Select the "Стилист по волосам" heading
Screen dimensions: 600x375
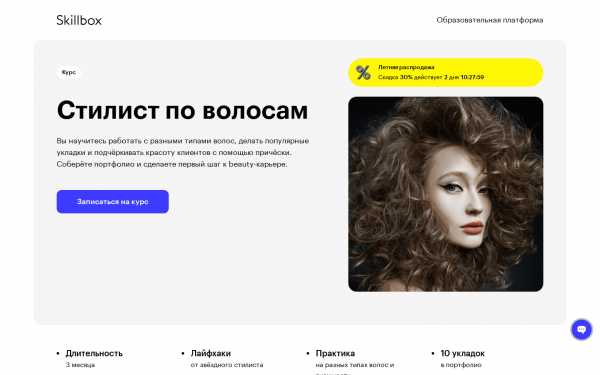[x=182, y=110]
